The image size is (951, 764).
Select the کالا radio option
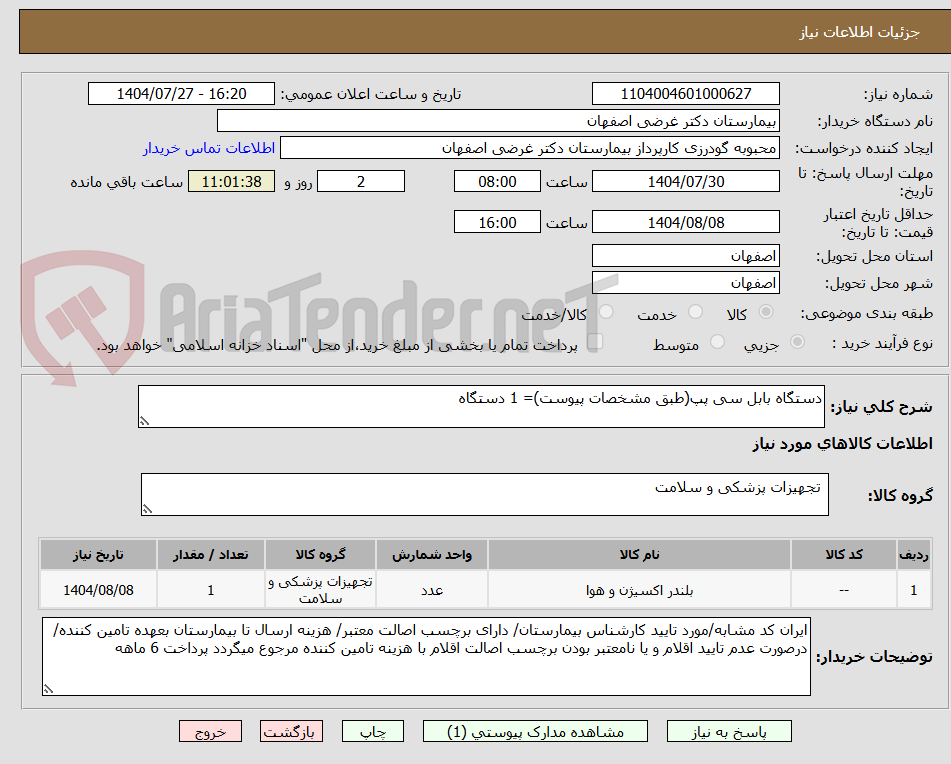click(x=766, y=312)
